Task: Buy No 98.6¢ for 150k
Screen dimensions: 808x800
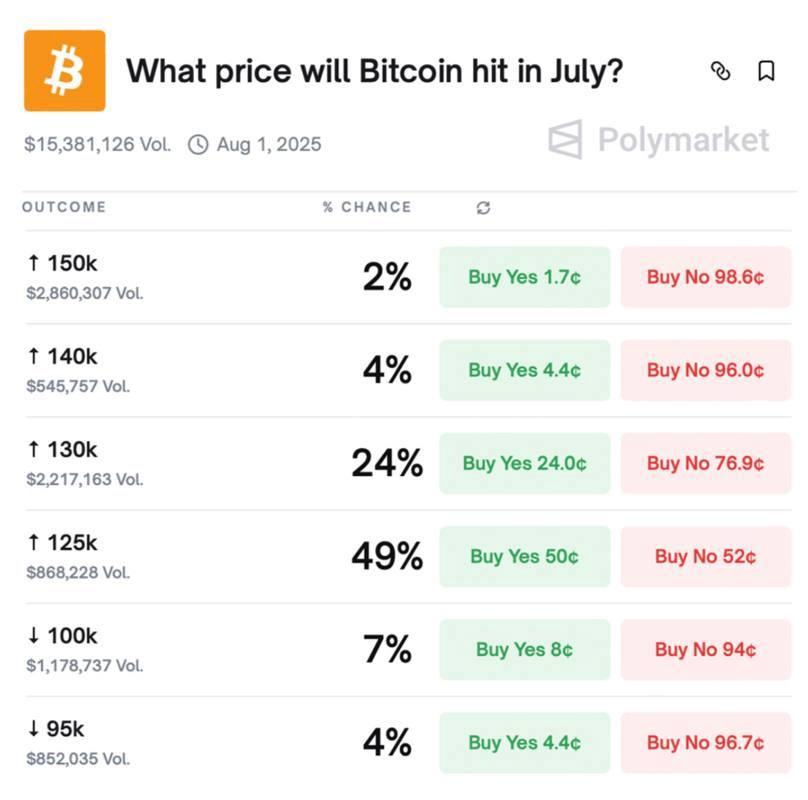Action: tap(705, 277)
